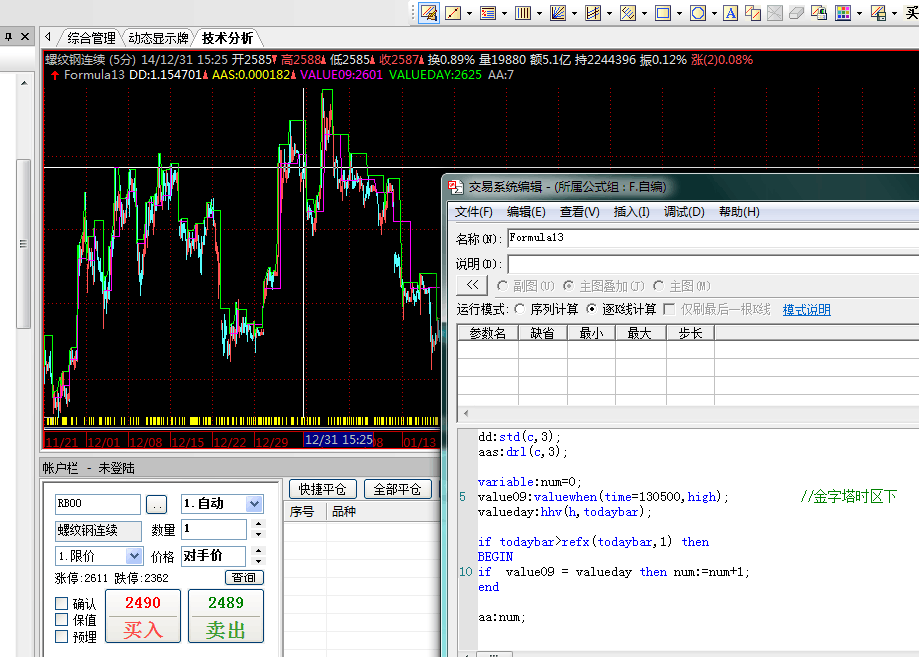Open the color grid palette icon
The image size is (919, 657).
[843, 13]
